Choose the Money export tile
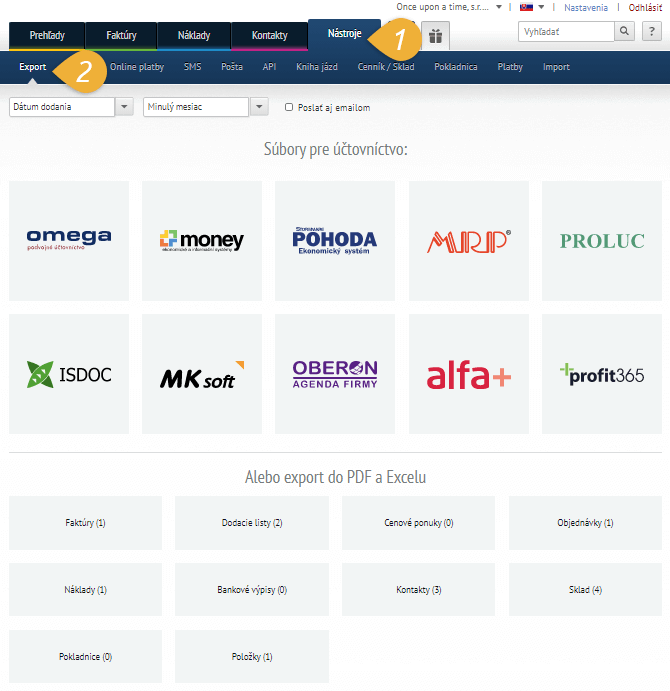The image size is (670, 691). [x=202, y=241]
